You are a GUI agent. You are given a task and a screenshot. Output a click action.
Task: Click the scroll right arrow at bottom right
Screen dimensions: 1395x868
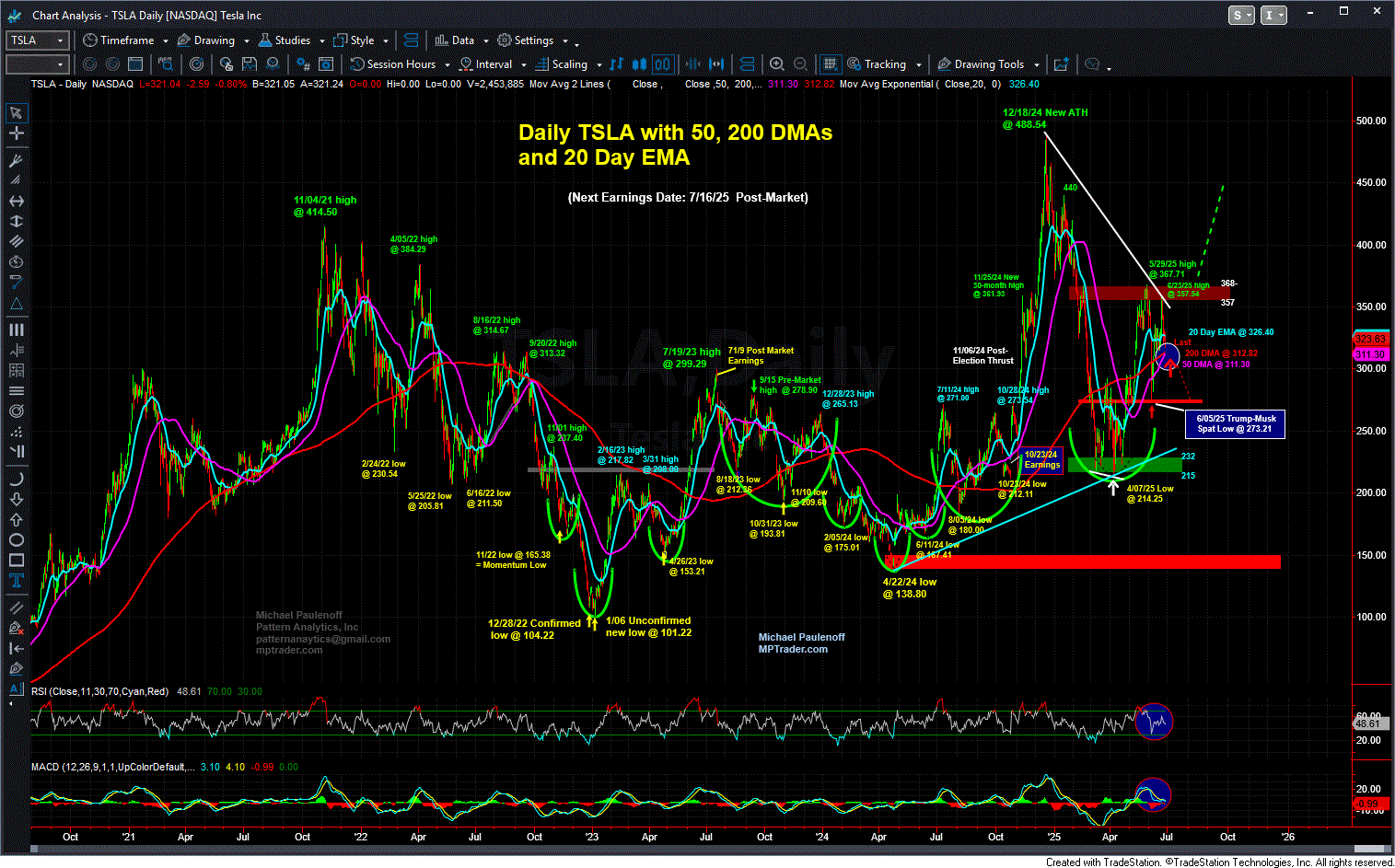click(1386, 850)
